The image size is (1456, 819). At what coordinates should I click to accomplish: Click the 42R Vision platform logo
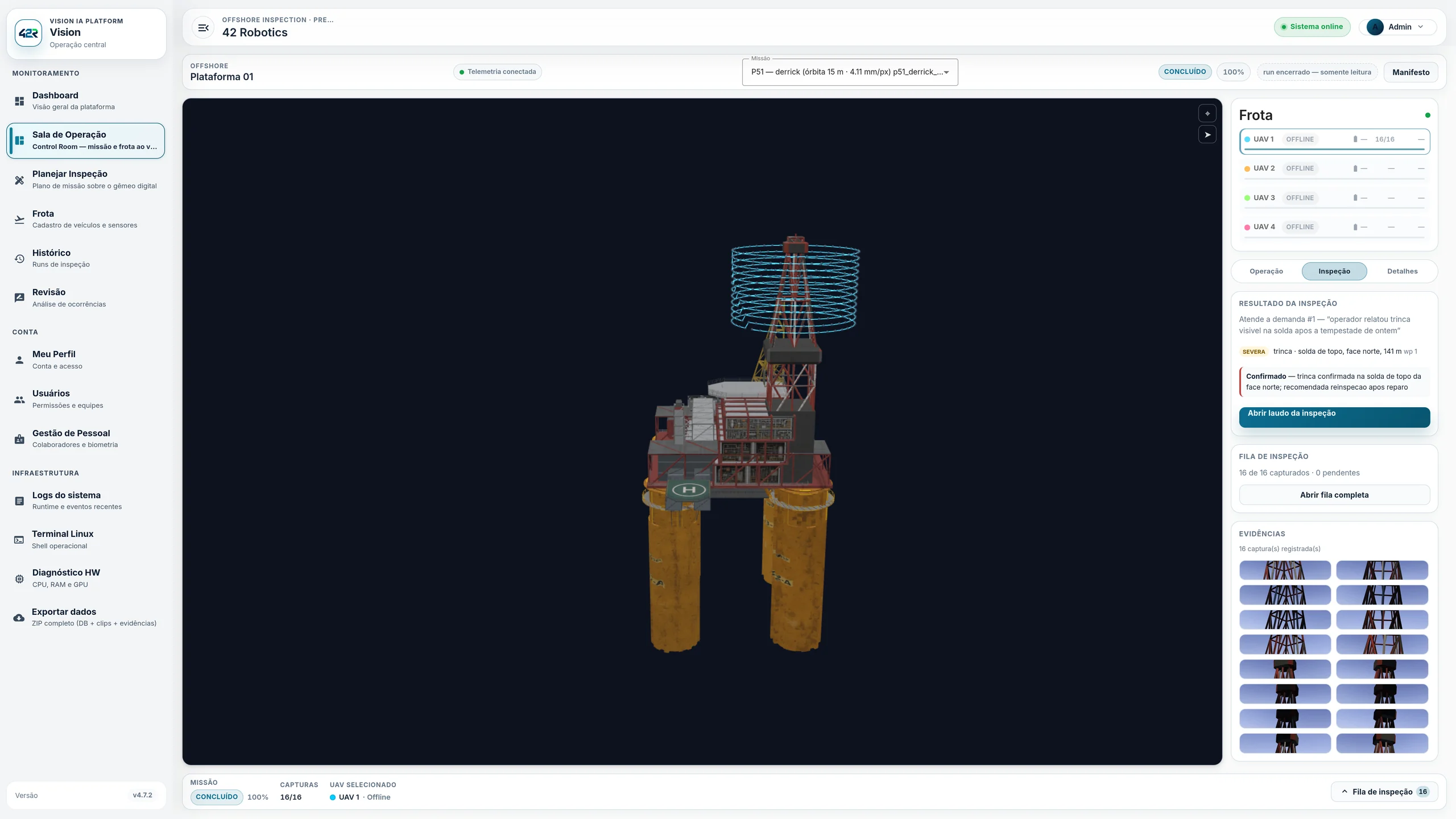pos(28,33)
